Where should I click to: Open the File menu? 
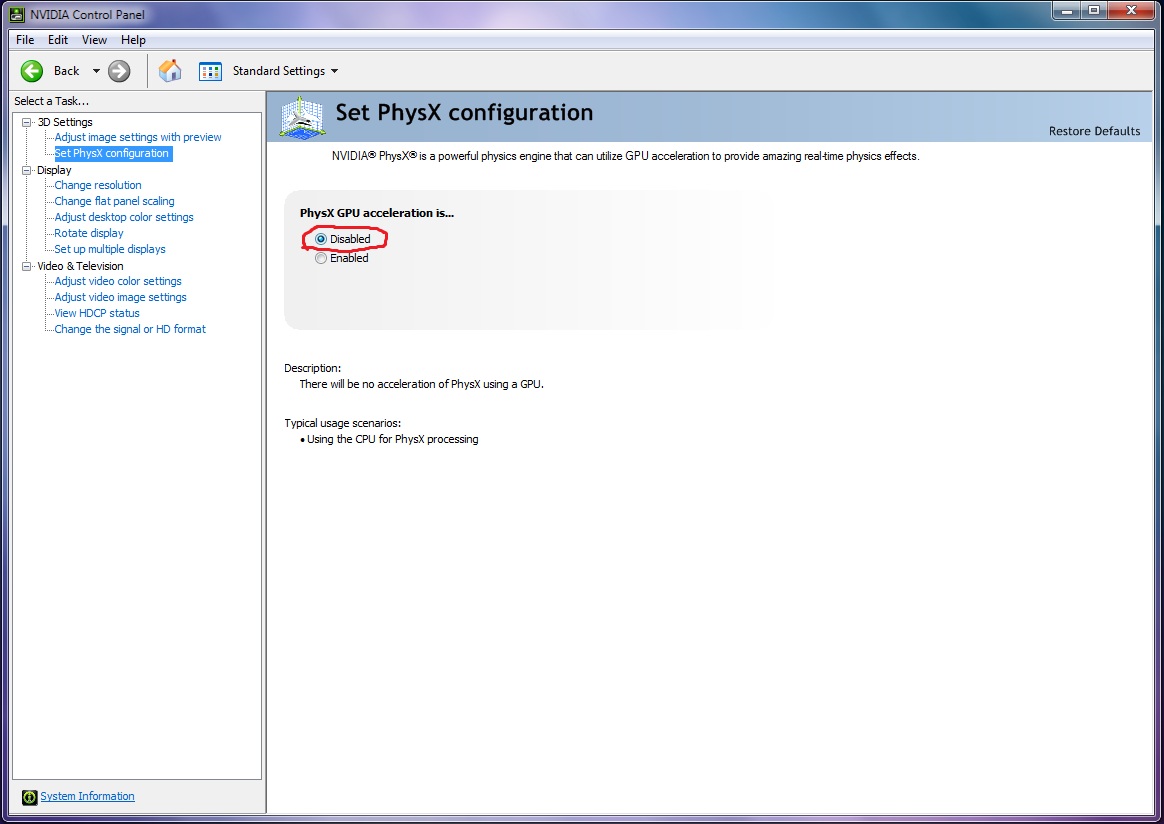[24, 40]
